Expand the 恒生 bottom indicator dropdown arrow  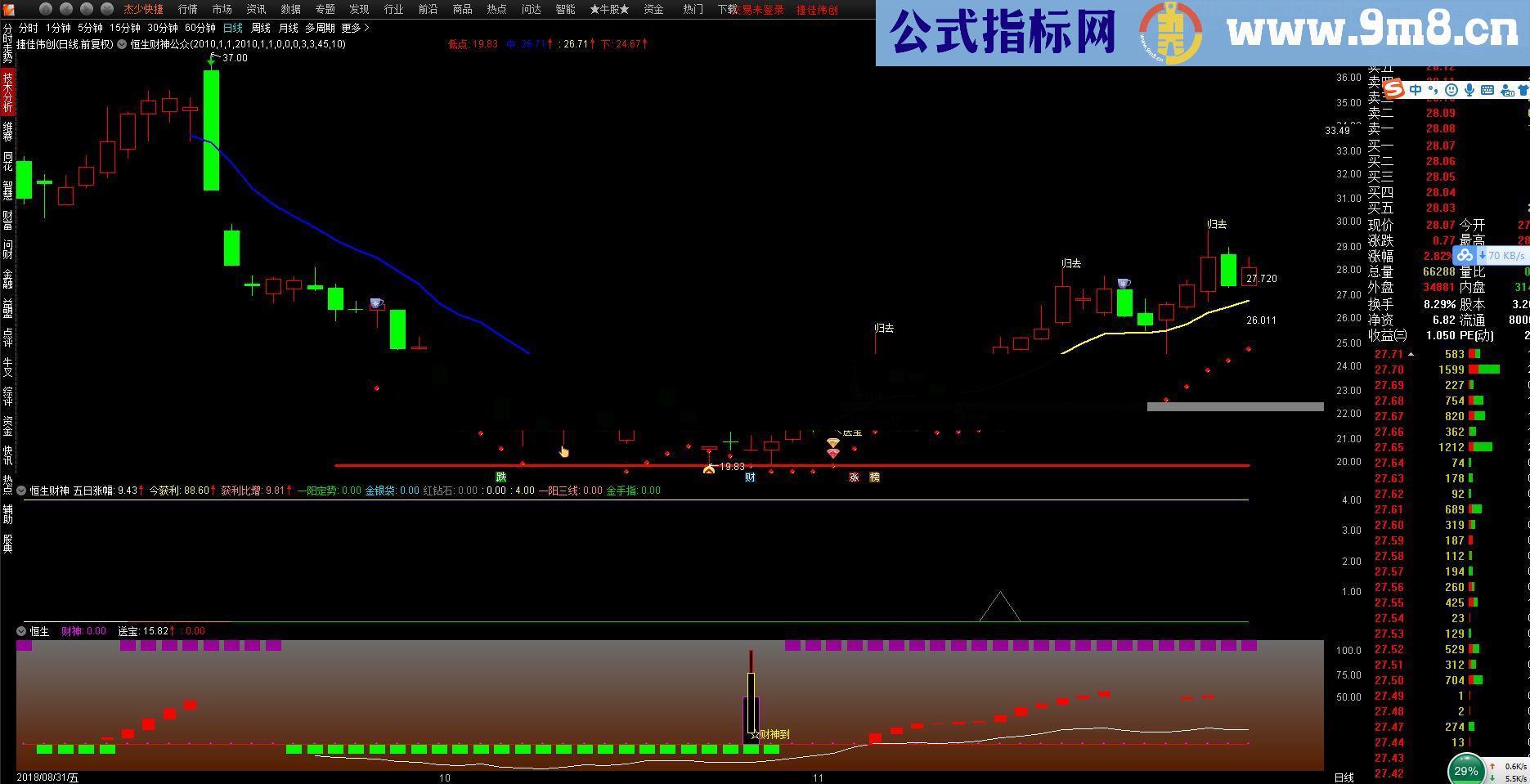21,631
